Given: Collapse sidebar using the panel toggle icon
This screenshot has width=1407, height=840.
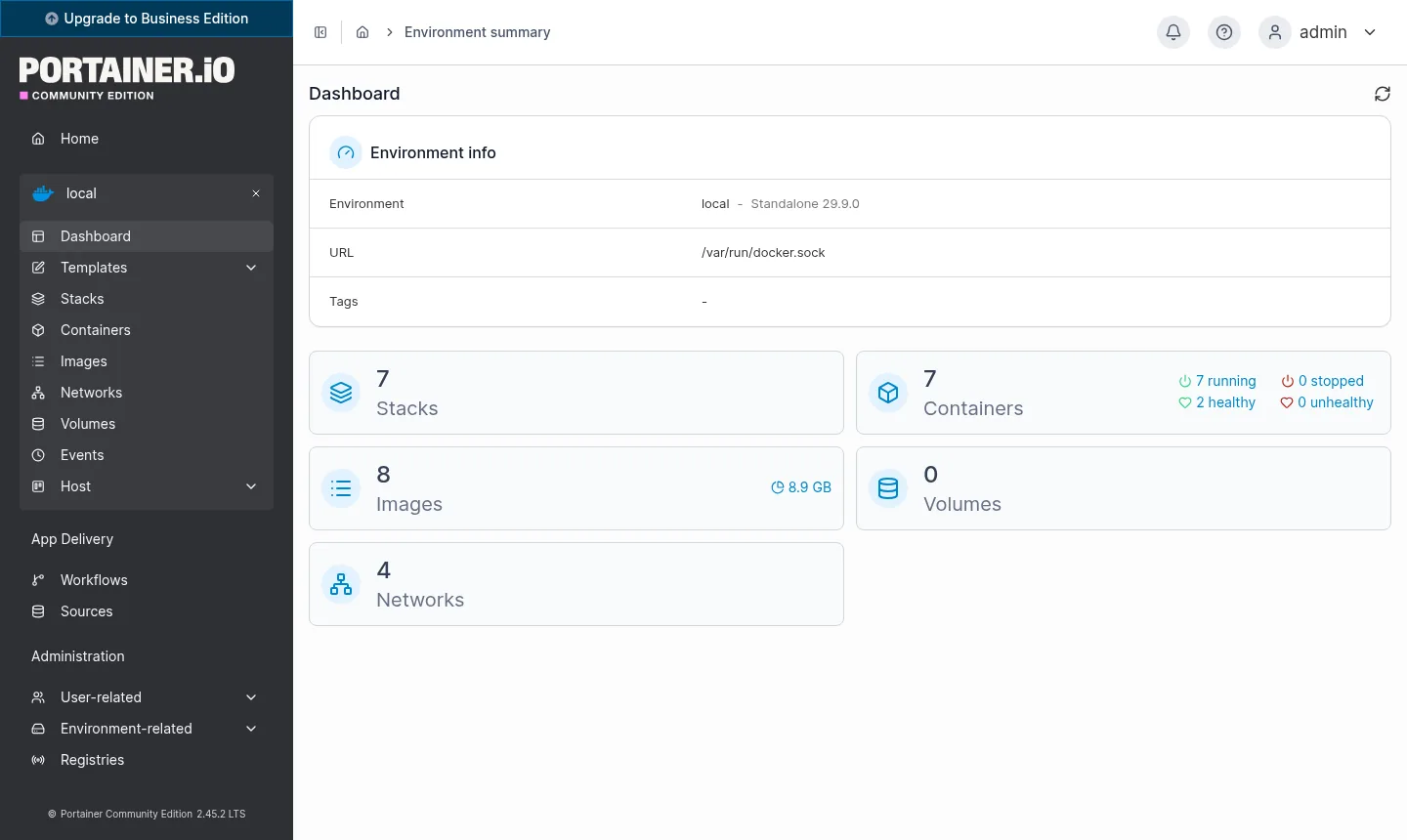Looking at the screenshot, I should pos(320,32).
